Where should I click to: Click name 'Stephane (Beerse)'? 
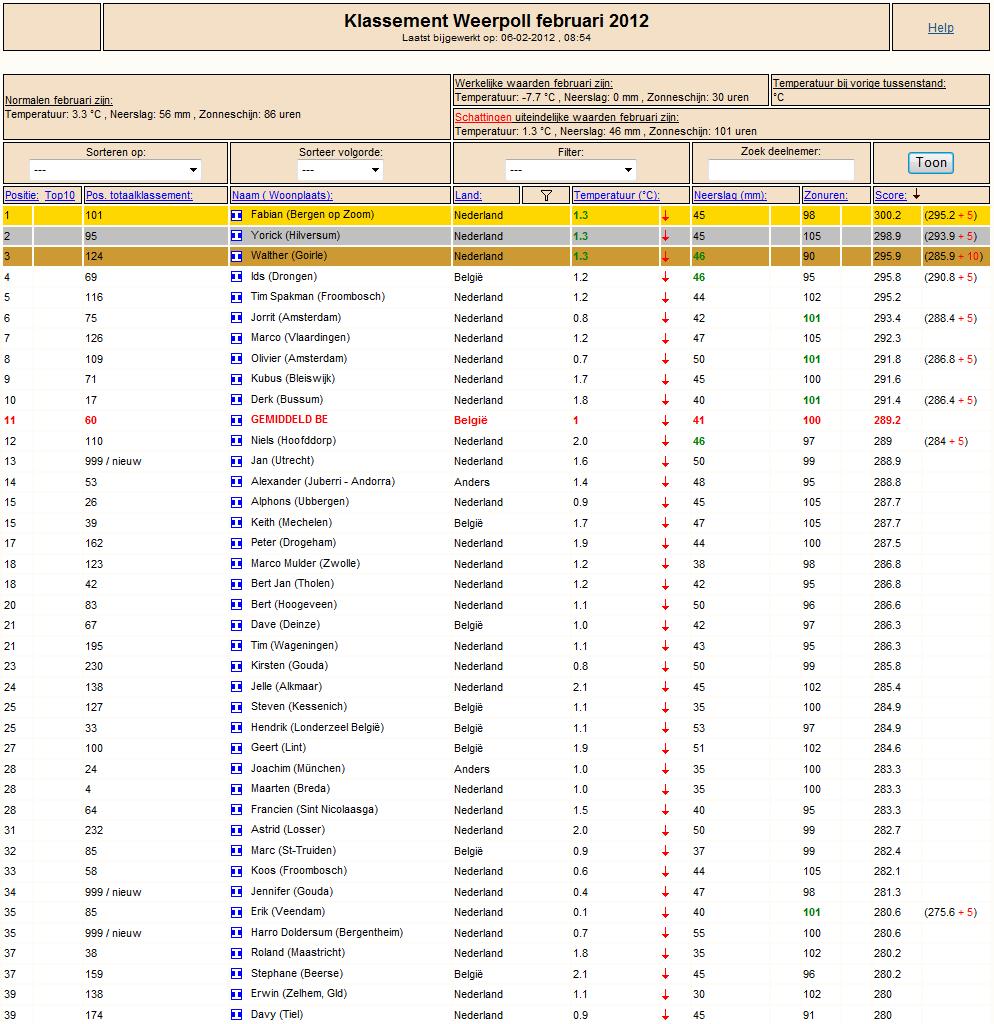pyautogui.click(x=297, y=974)
